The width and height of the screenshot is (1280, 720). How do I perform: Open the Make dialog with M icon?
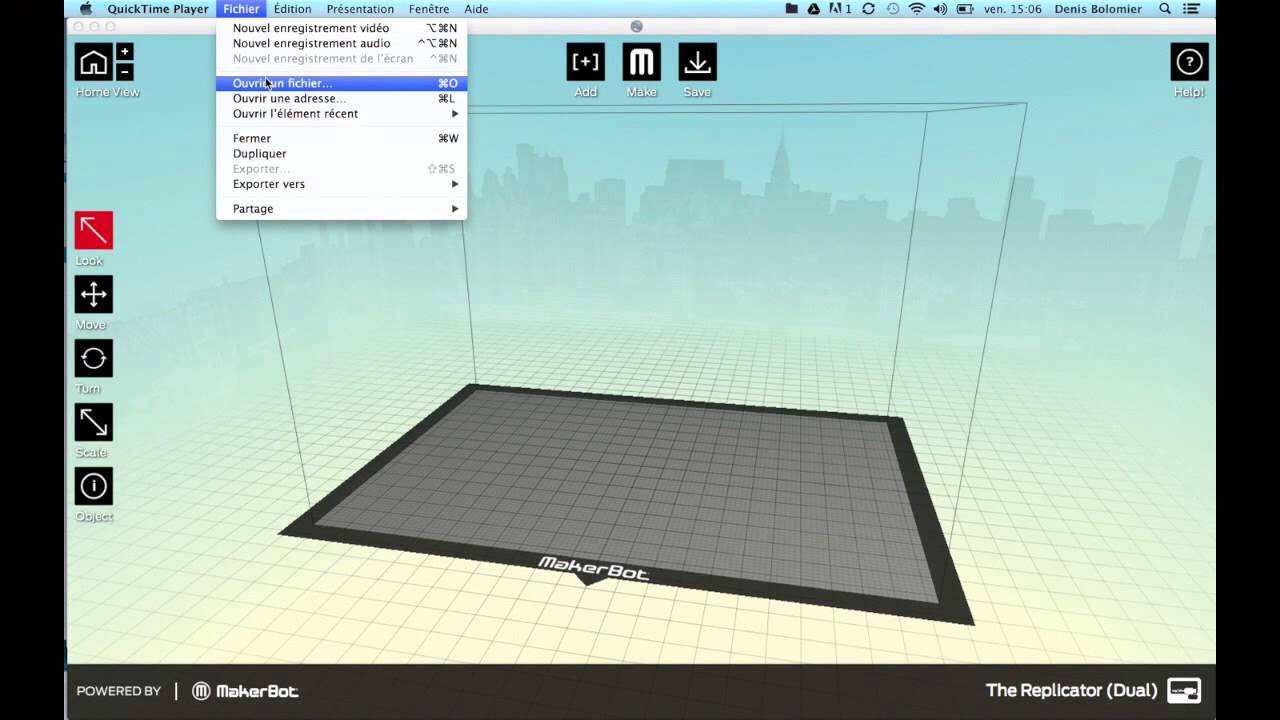point(641,62)
